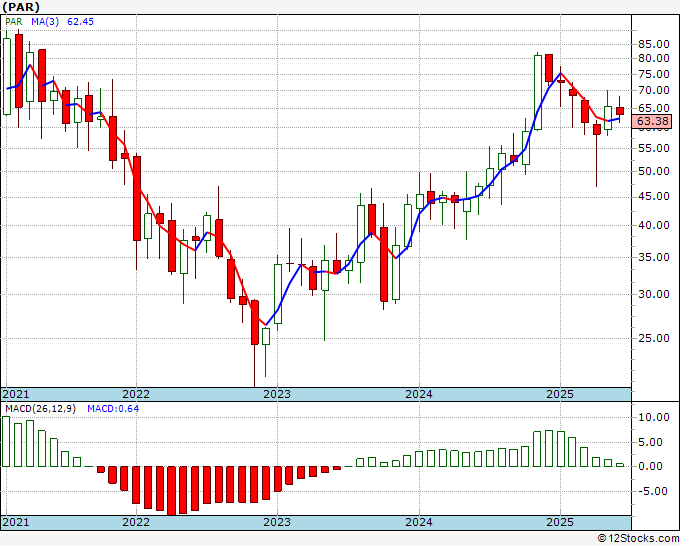
Task: Click the MACD:0.64 value label
Action: (x=113, y=409)
